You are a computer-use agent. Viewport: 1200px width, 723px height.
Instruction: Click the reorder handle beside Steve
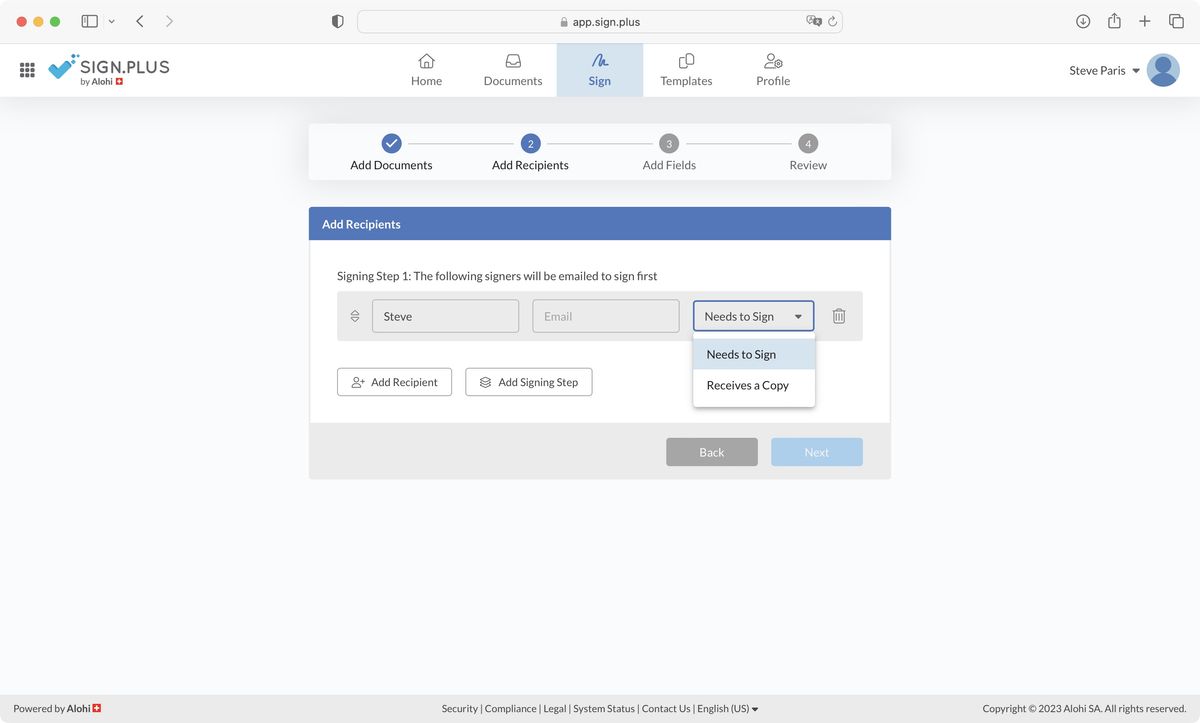[355, 316]
